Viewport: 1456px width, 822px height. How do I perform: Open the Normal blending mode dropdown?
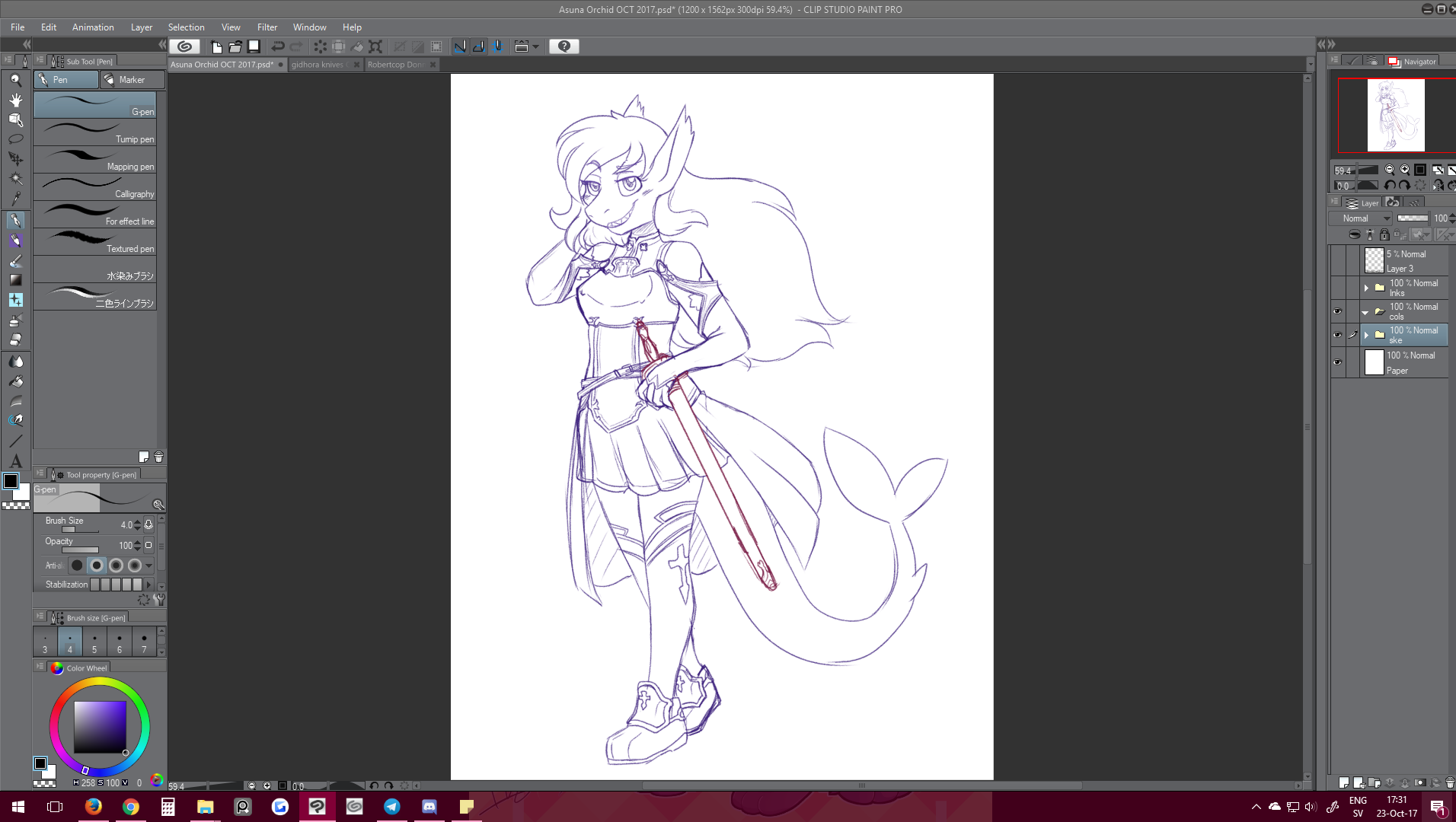pos(1362,218)
